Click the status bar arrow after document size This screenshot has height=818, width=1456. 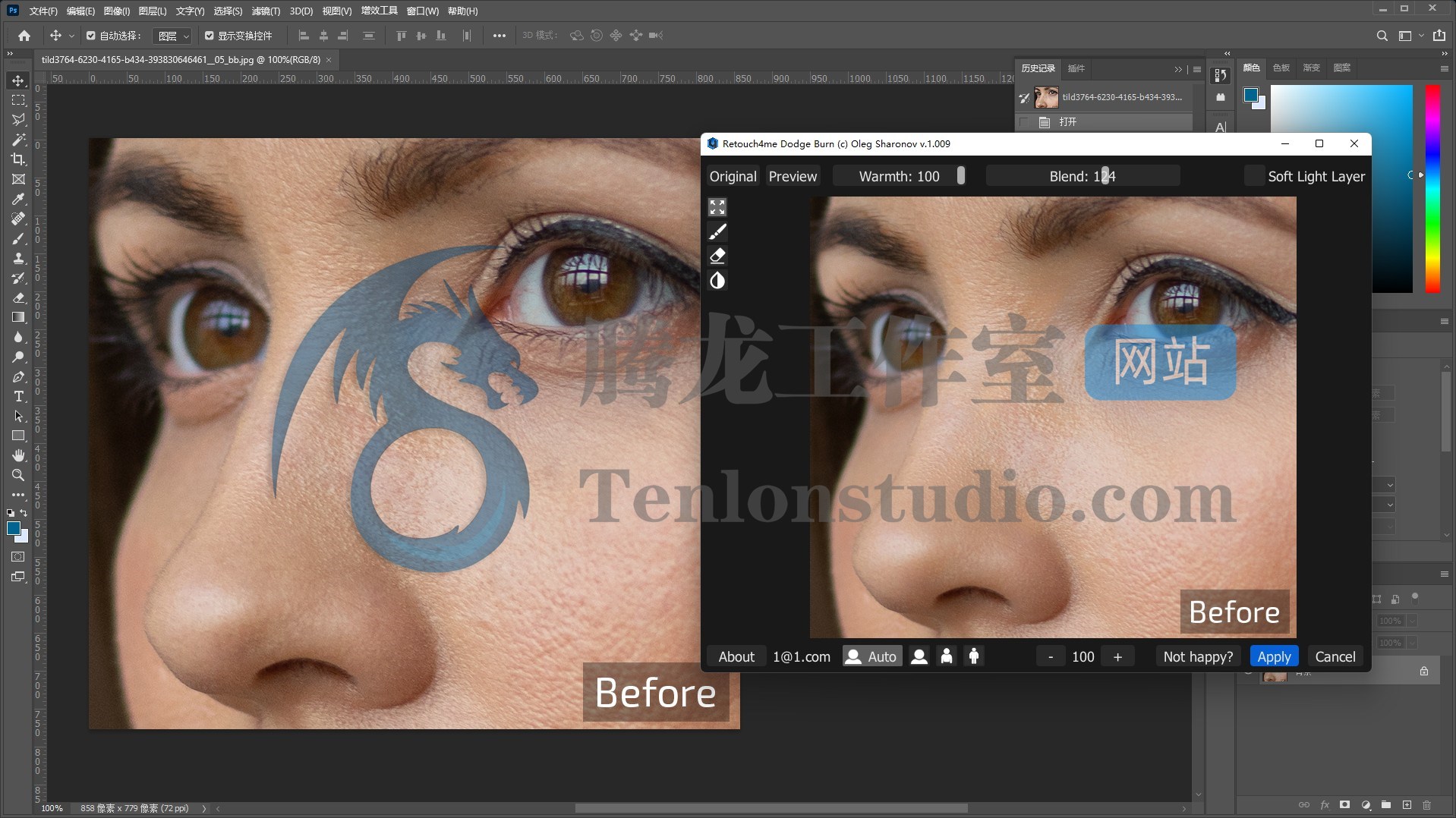[203, 809]
